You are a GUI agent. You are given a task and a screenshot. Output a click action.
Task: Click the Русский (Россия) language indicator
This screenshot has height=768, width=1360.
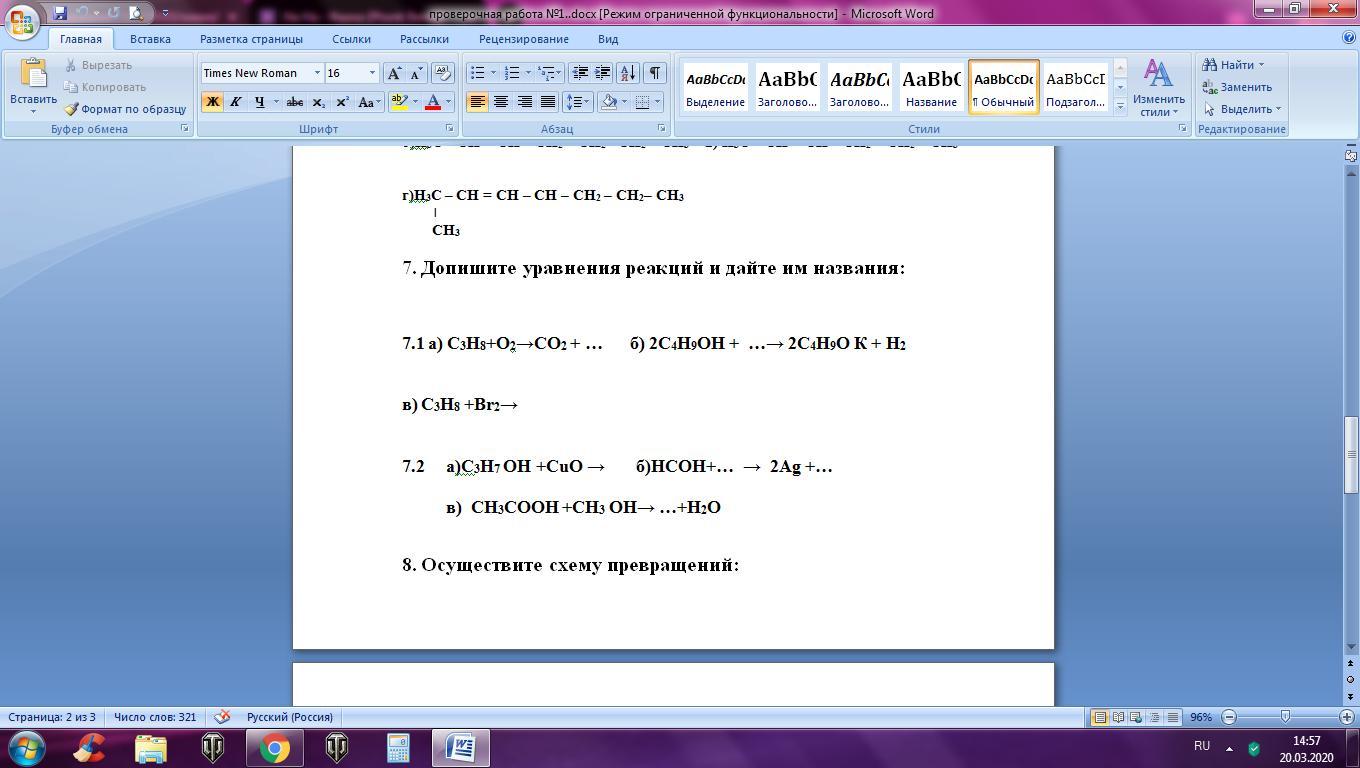[x=290, y=717]
